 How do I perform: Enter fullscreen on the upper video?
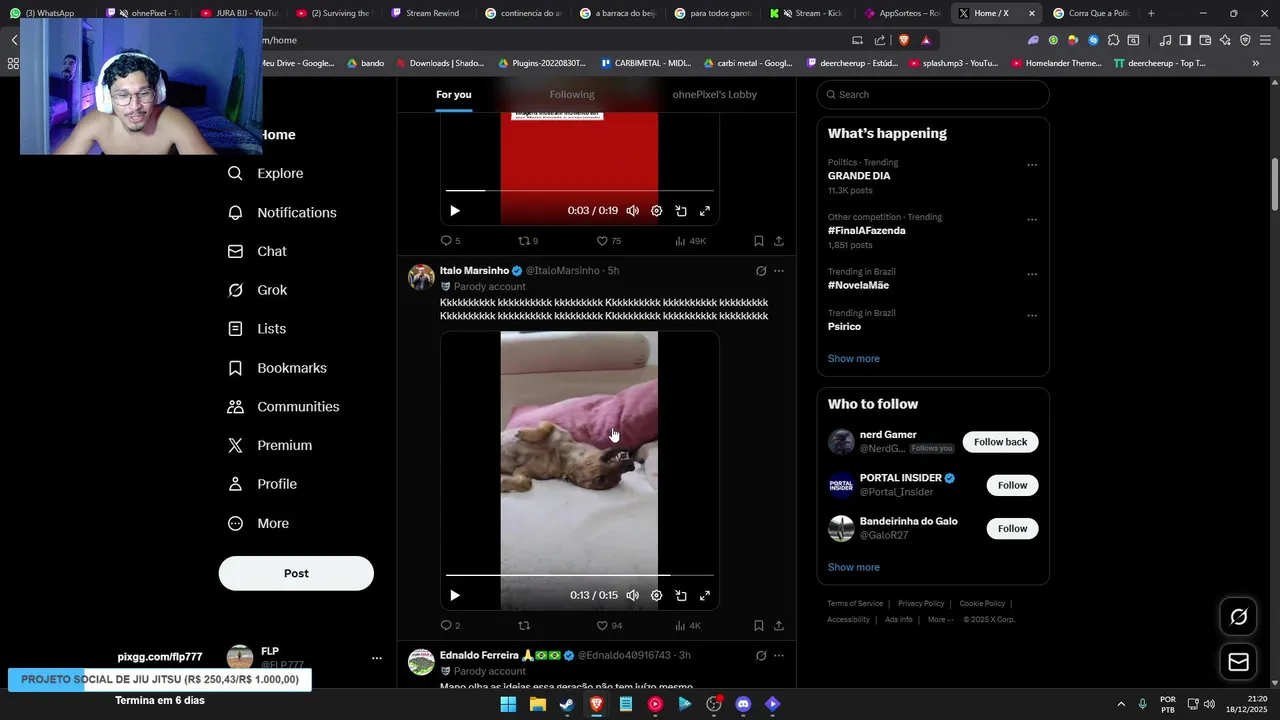(x=705, y=211)
